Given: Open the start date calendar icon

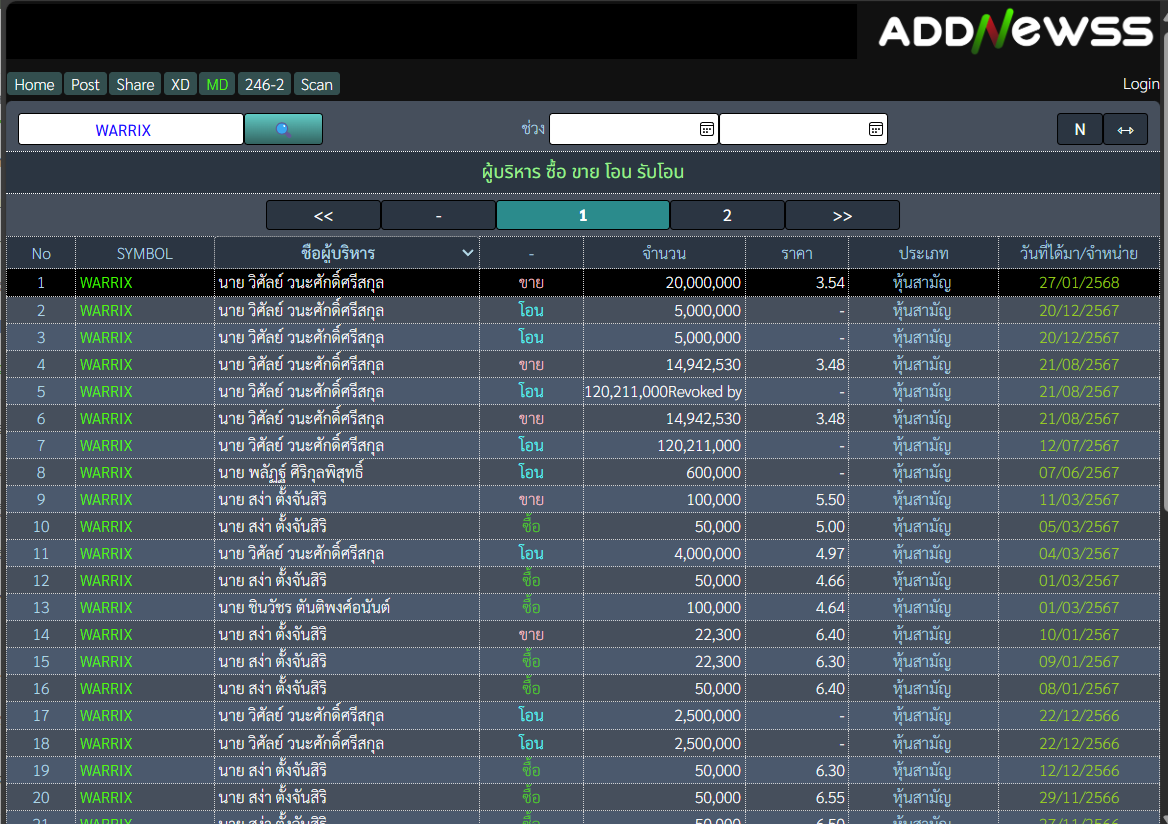Looking at the screenshot, I should click(706, 130).
